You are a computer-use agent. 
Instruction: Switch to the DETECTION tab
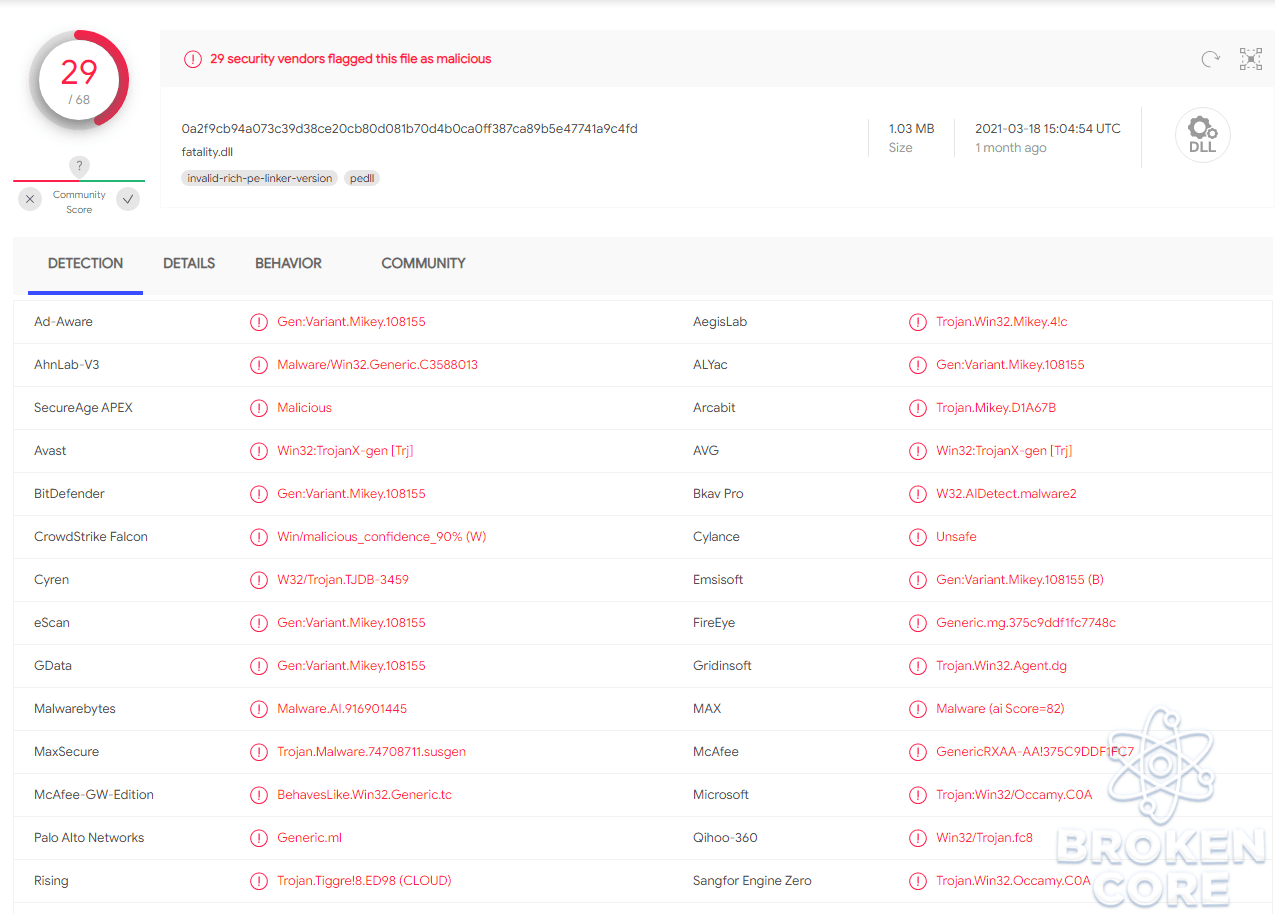point(85,264)
